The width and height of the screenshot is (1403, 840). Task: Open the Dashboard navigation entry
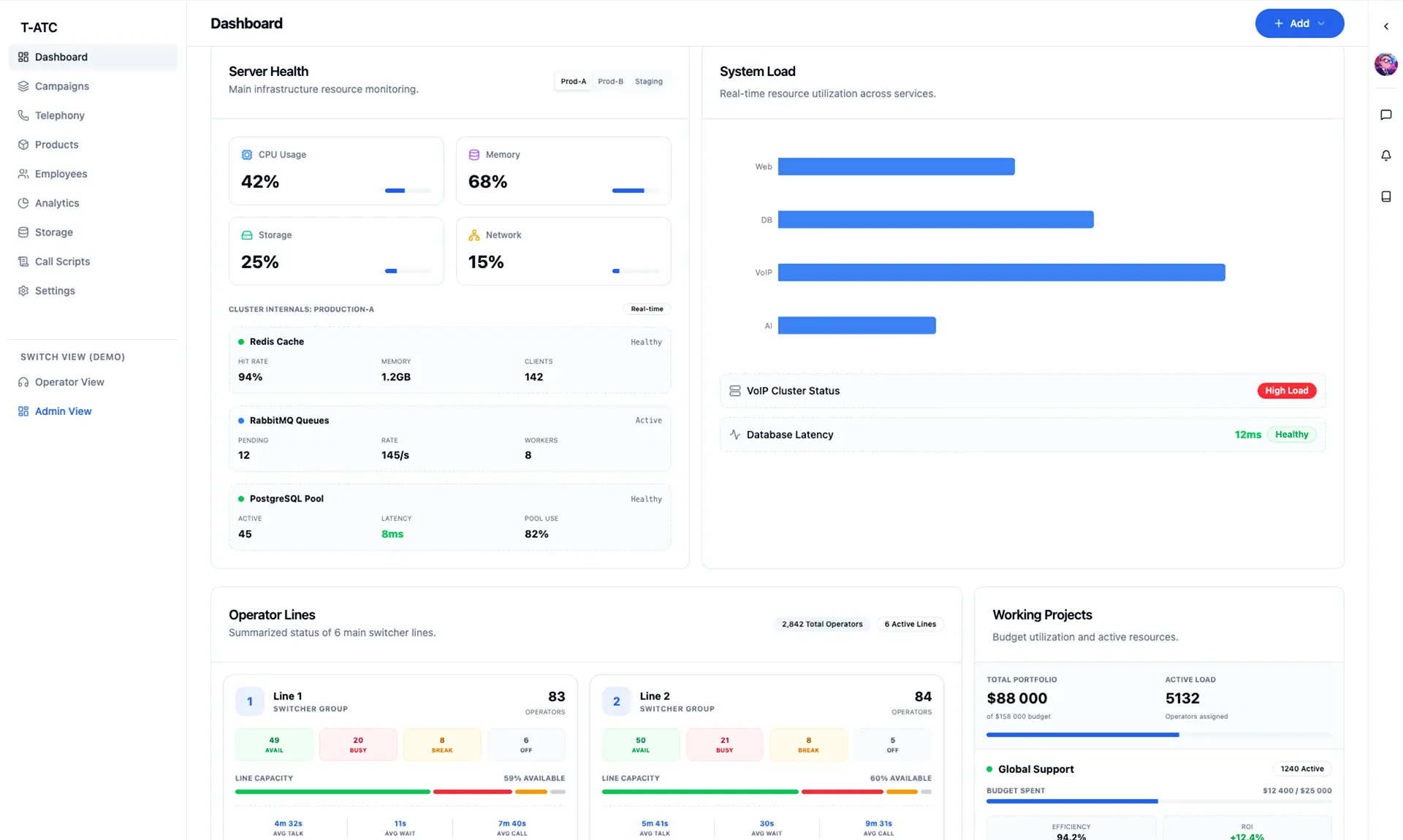coord(61,57)
